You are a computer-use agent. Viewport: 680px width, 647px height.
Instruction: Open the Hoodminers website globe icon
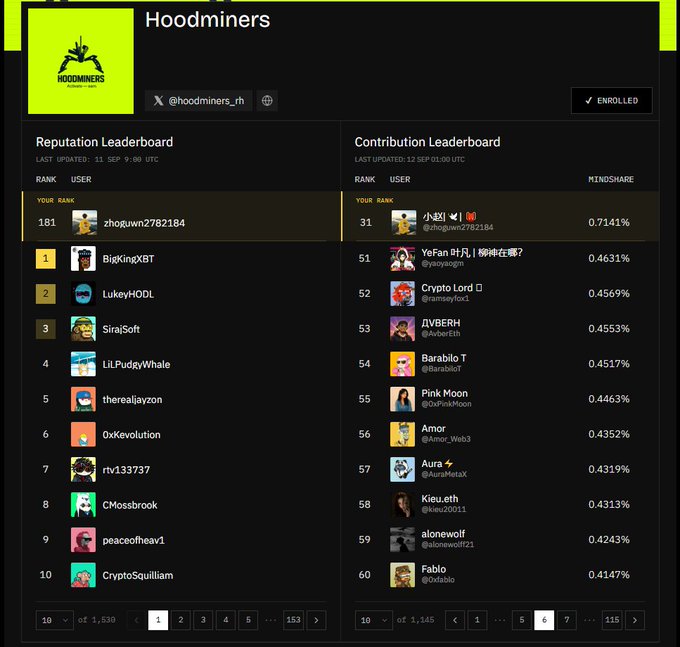coord(267,101)
